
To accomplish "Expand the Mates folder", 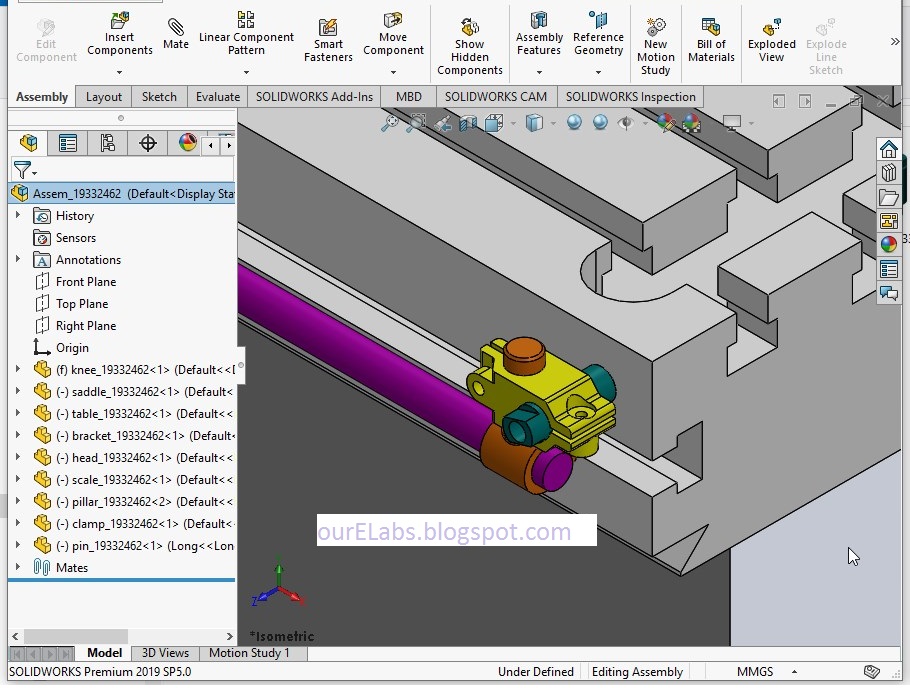I will (x=16, y=567).
